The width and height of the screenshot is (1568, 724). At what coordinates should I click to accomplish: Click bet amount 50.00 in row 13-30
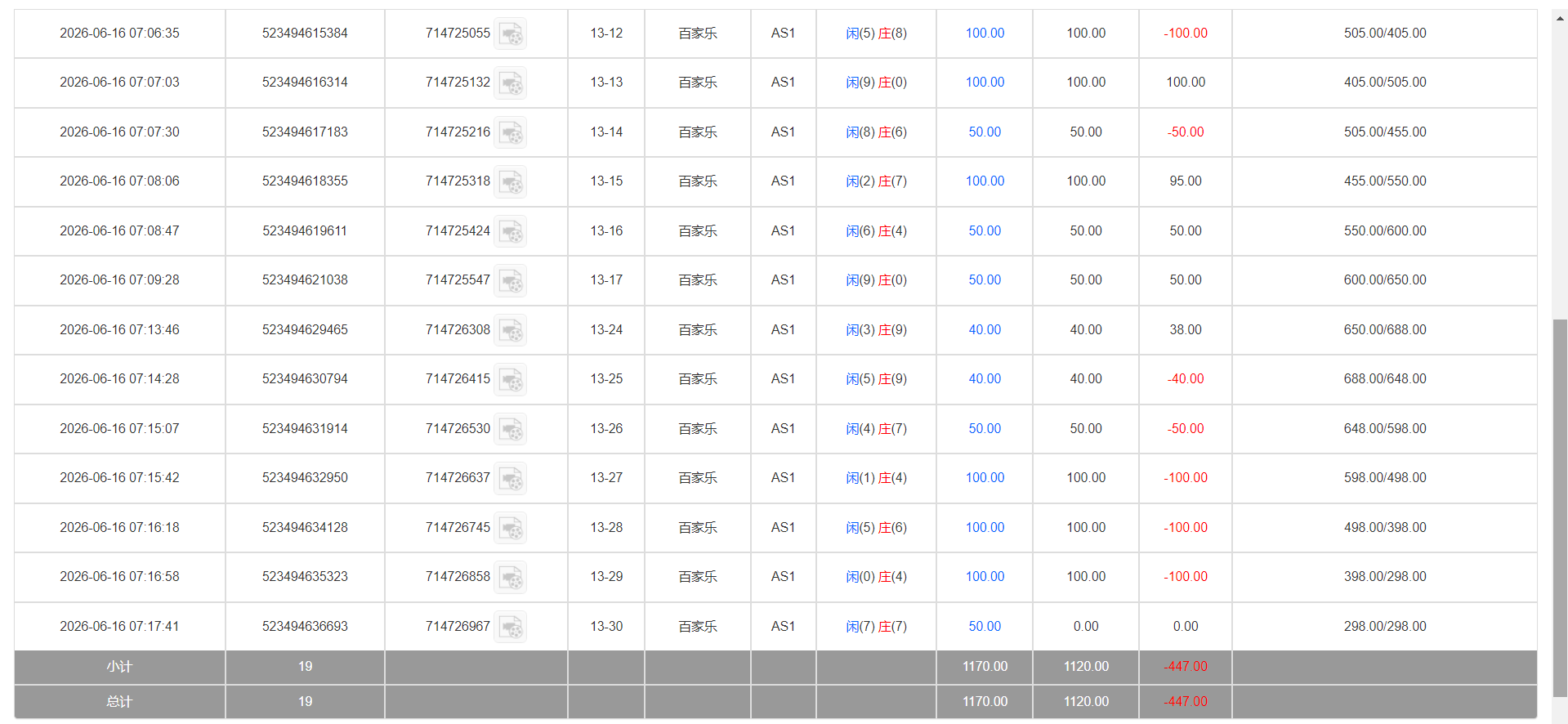point(985,627)
